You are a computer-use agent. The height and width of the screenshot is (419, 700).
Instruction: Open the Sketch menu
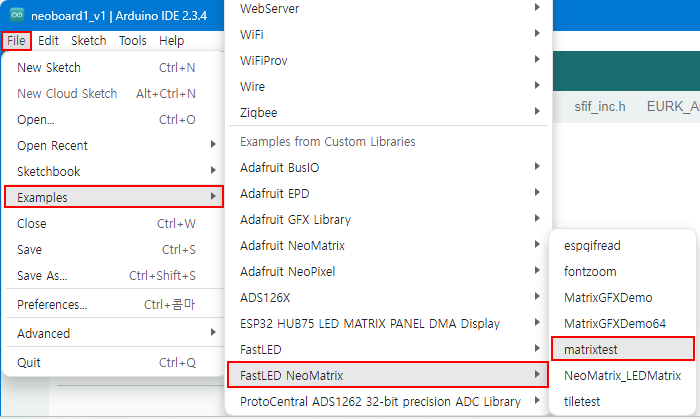tap(88, 41)
